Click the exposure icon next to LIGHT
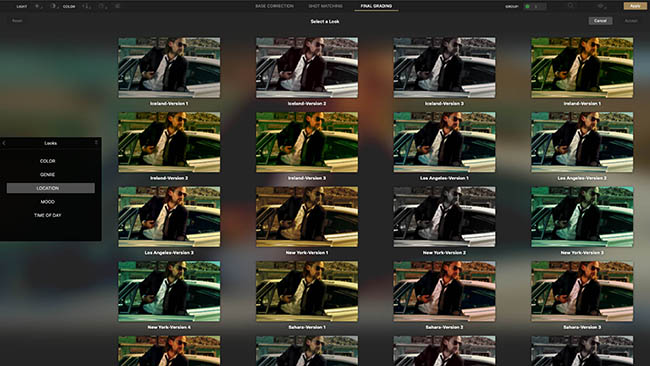This screenshot has width=650, height=366. click(x=38, y=6)
